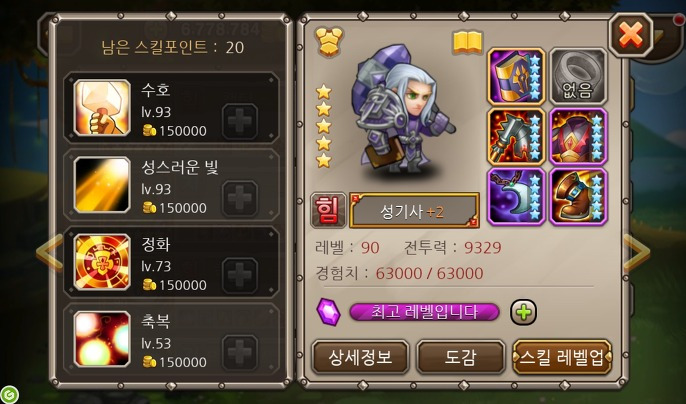This screenshot has width=686, height=404.
Task: Open the yellow book icon above hero
Action: [467, 42]
